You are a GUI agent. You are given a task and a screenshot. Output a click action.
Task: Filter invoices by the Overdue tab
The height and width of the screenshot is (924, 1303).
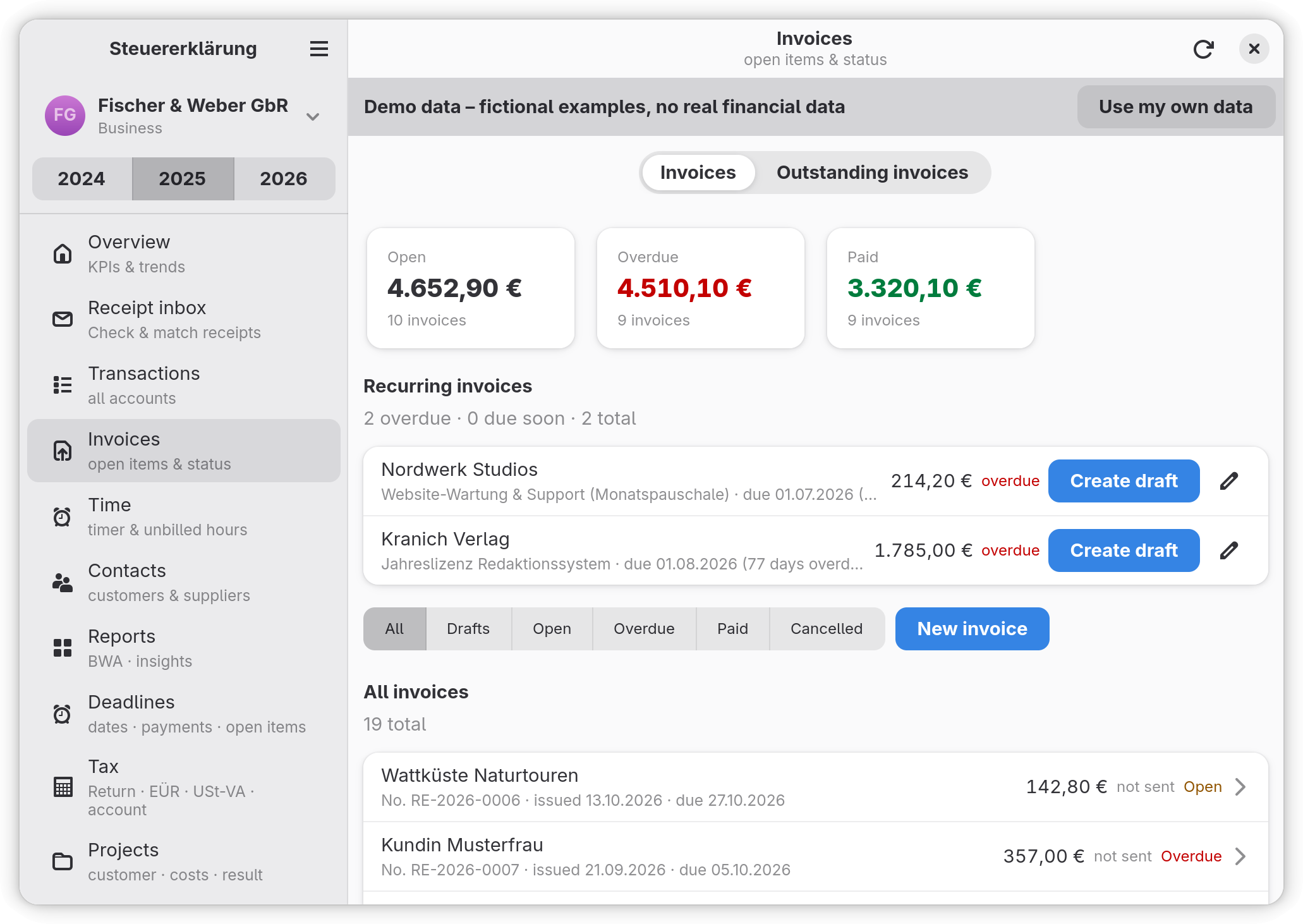click(644, 629)
